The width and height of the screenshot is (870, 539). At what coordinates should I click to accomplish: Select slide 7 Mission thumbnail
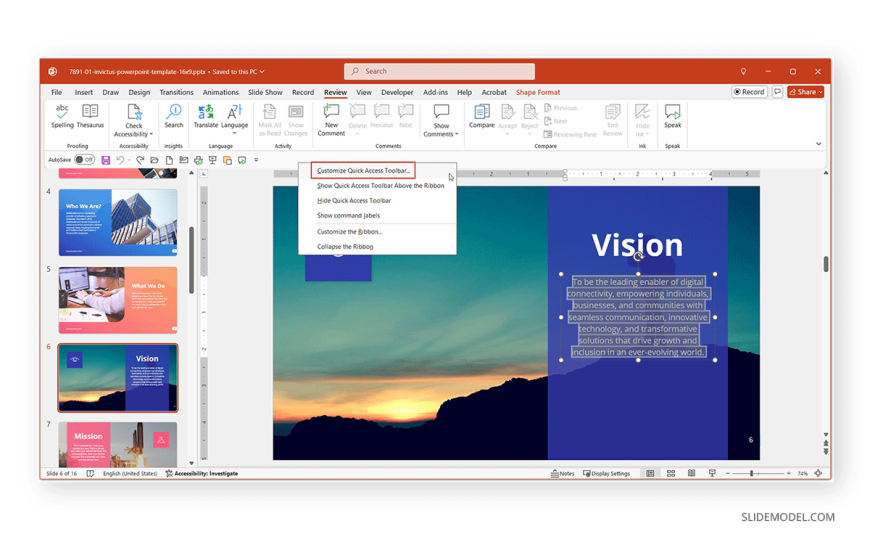(x=118, y=444)
